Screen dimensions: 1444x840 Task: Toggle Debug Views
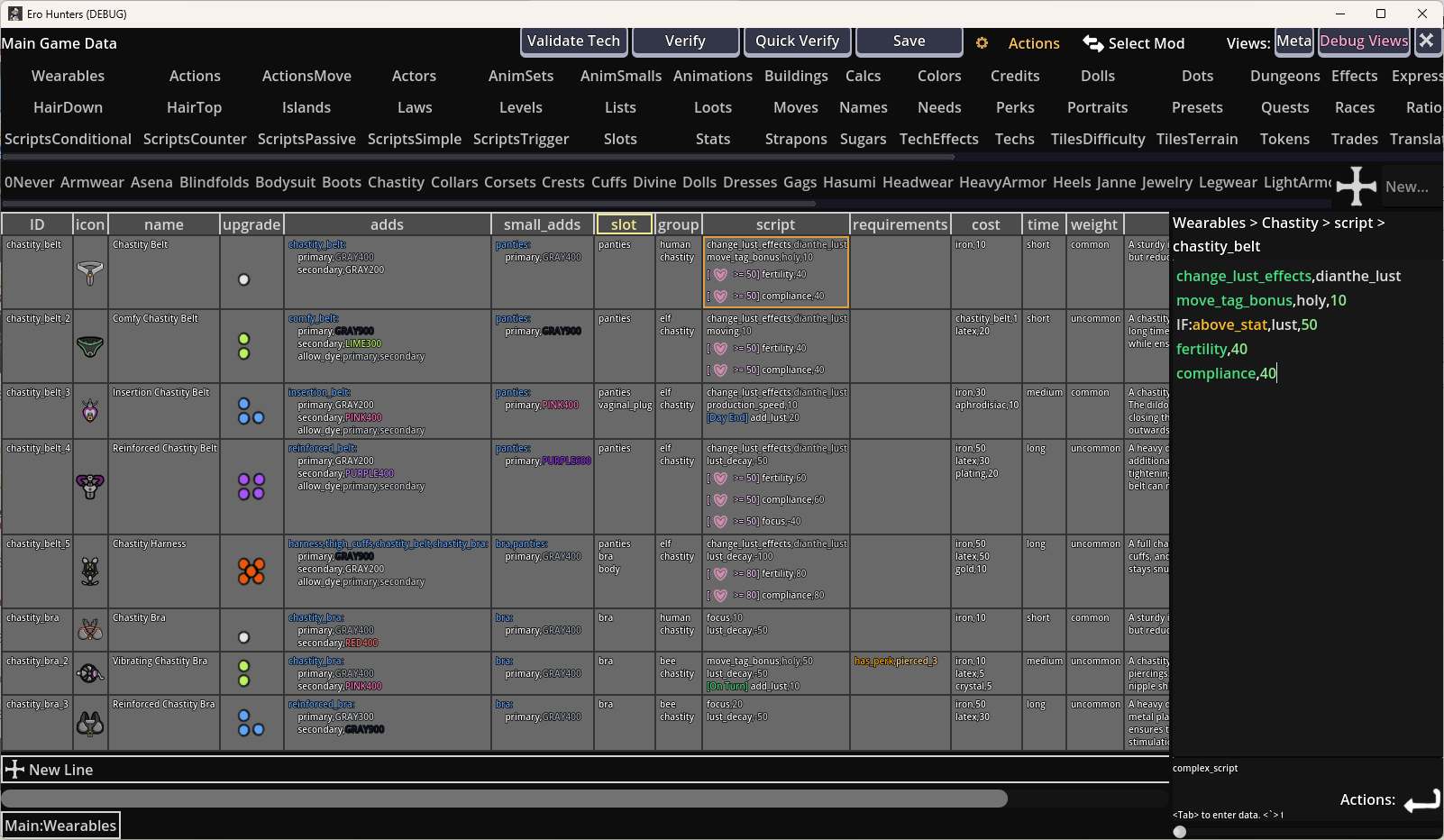[1364, 41]
